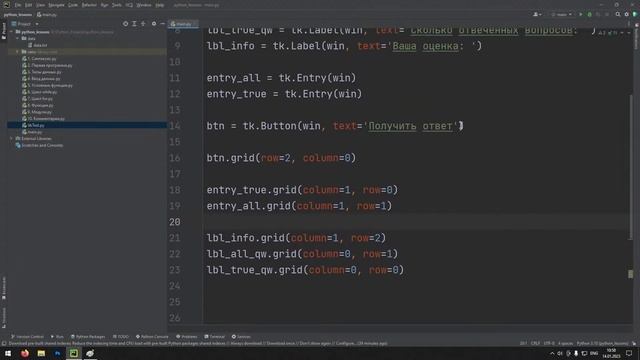The height and width of the screenshot is (360, 640).
Task: Click the Select Opened File locate icon
Action: pyautogui.click(x=125, y=24)
